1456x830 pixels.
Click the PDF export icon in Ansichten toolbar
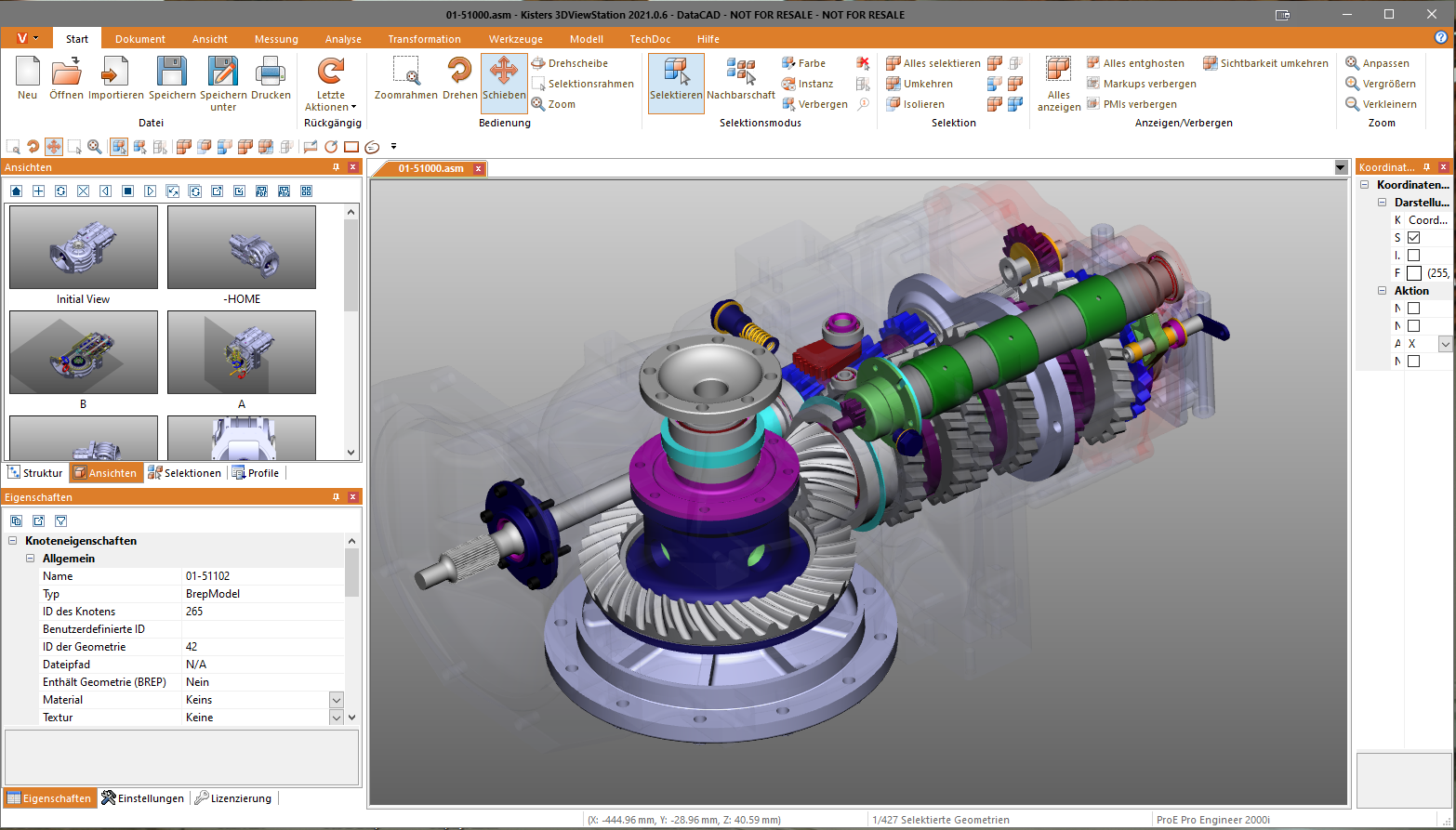pos(261,191)
